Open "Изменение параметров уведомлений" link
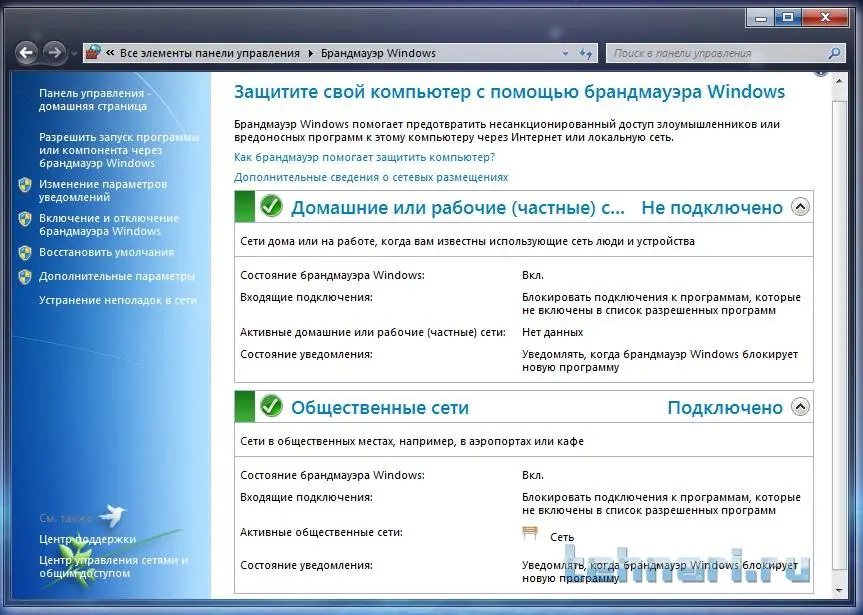The width and height of the screenshot is (863, 615). click(x=103, y=191)
